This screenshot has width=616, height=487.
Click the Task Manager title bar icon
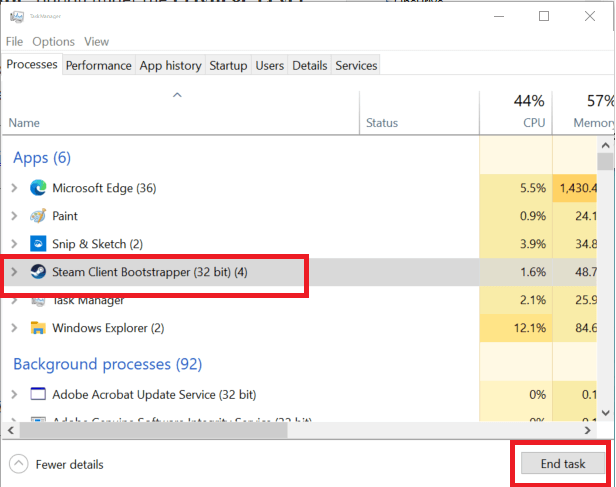click(x=16, y=17)
